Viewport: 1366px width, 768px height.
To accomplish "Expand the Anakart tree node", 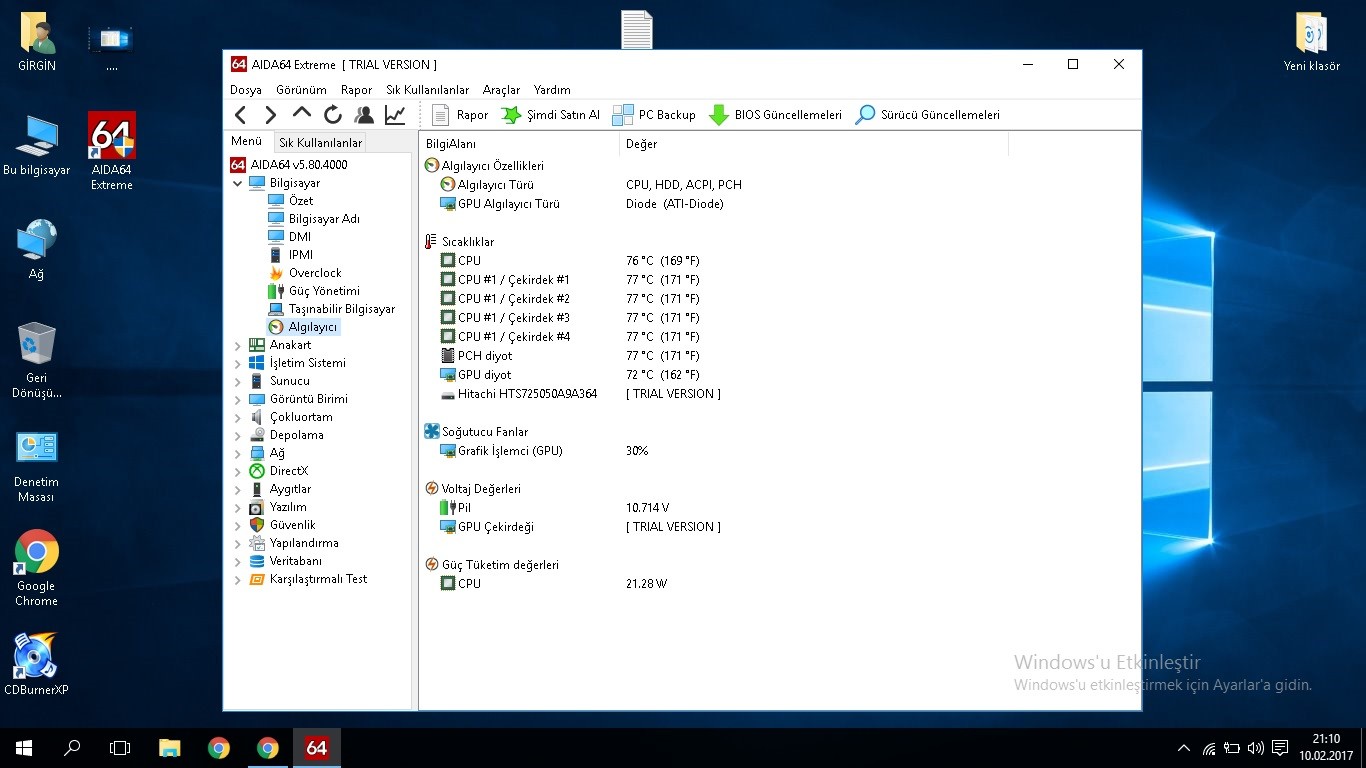I will click(x=237, y=345).
